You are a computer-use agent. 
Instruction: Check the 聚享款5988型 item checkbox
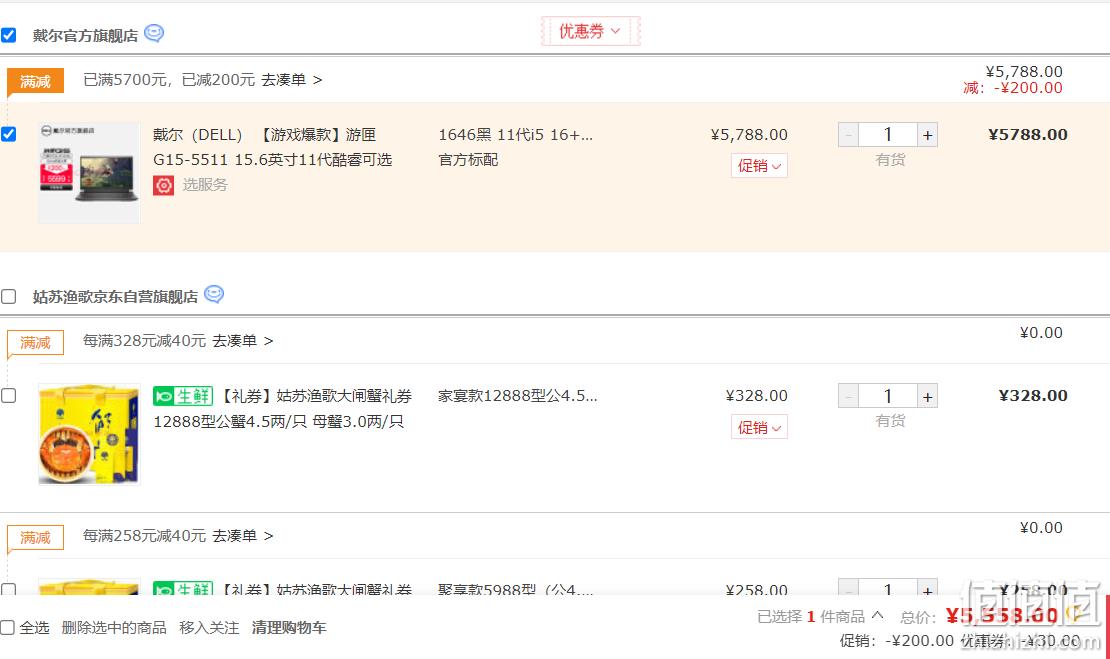[x=8, y=589]
